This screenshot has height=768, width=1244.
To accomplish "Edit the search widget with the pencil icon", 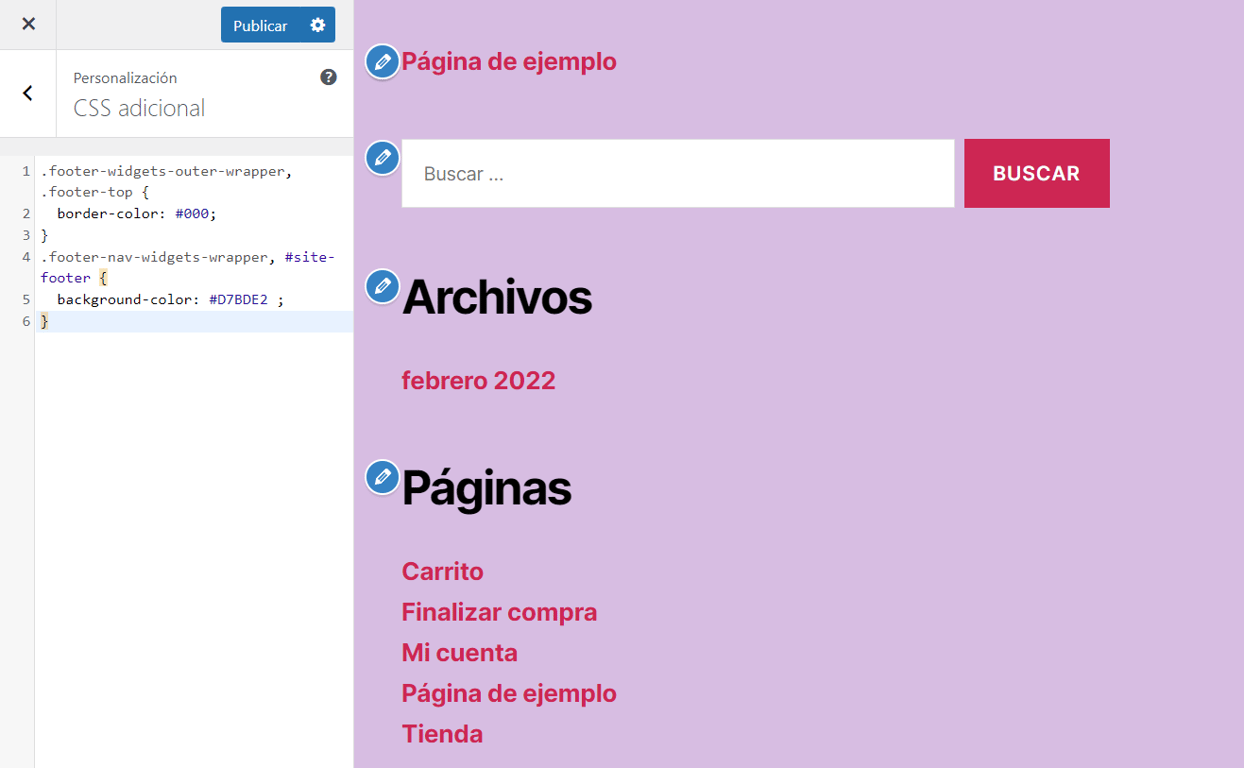I will point(381,158).
